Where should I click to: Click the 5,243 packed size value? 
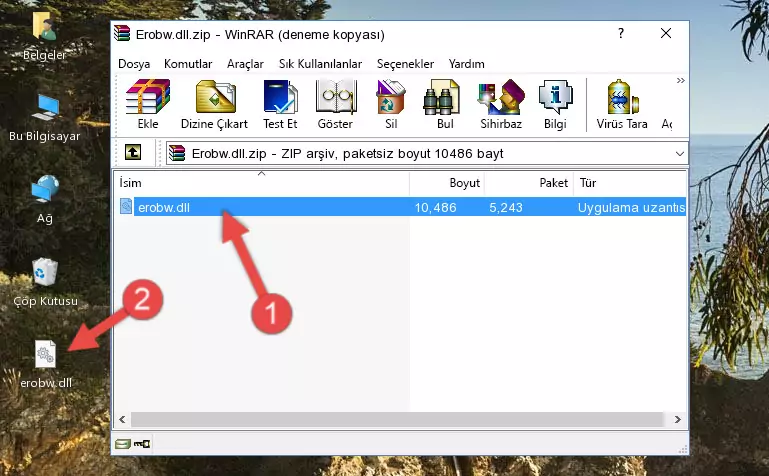(506, 208)
